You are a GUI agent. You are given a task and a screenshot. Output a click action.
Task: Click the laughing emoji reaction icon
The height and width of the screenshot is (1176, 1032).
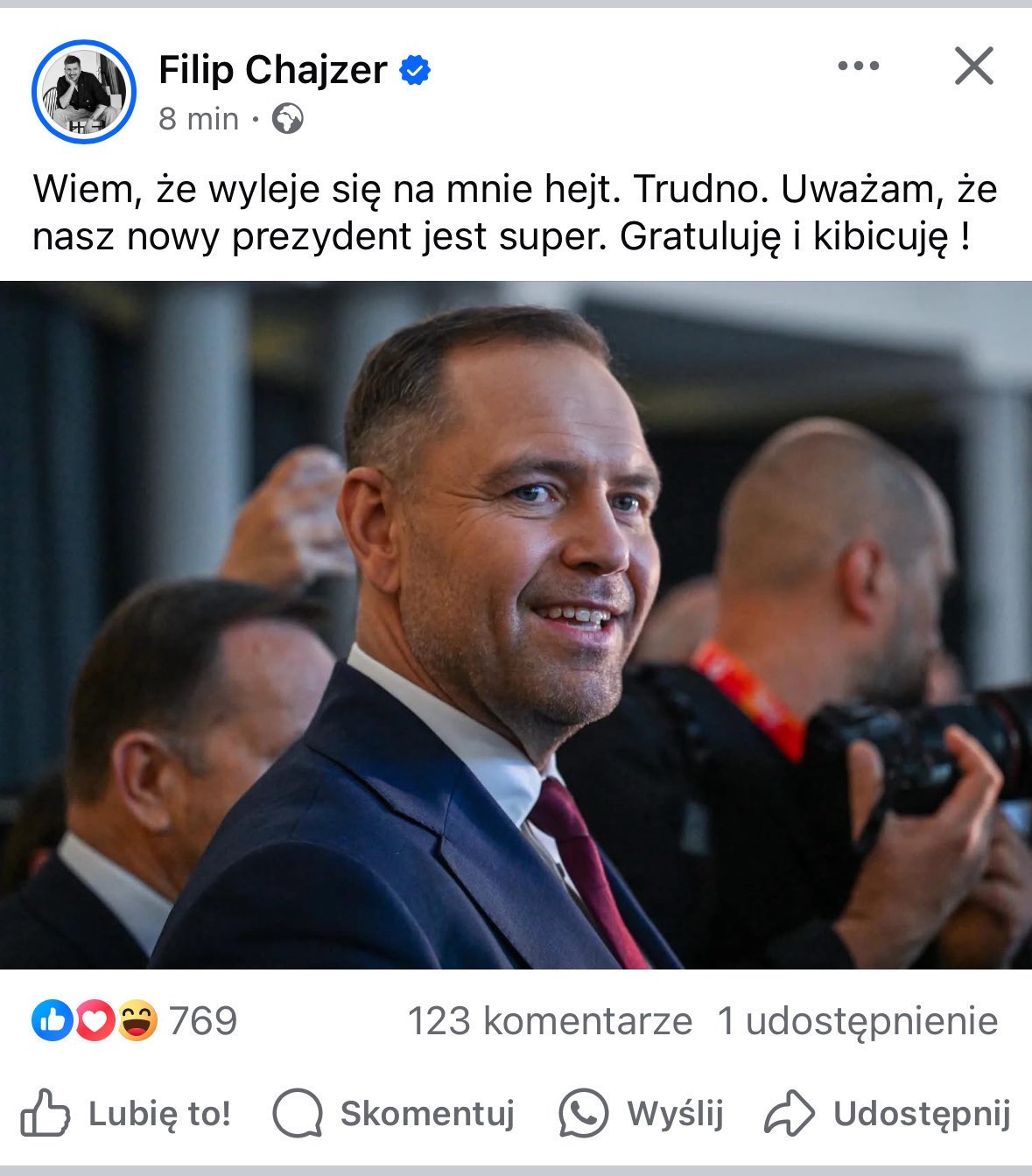(x=137, y=1021)
